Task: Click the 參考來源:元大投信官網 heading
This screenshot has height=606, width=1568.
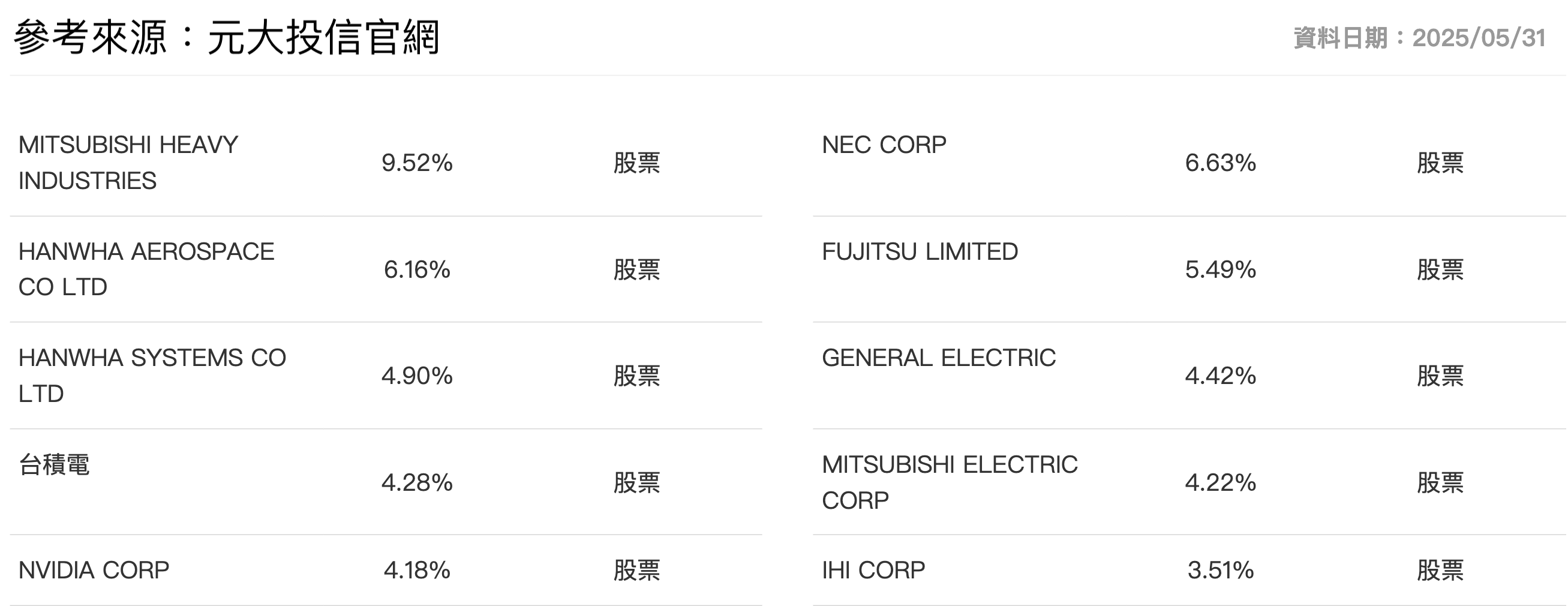Action: coord(226,37)
